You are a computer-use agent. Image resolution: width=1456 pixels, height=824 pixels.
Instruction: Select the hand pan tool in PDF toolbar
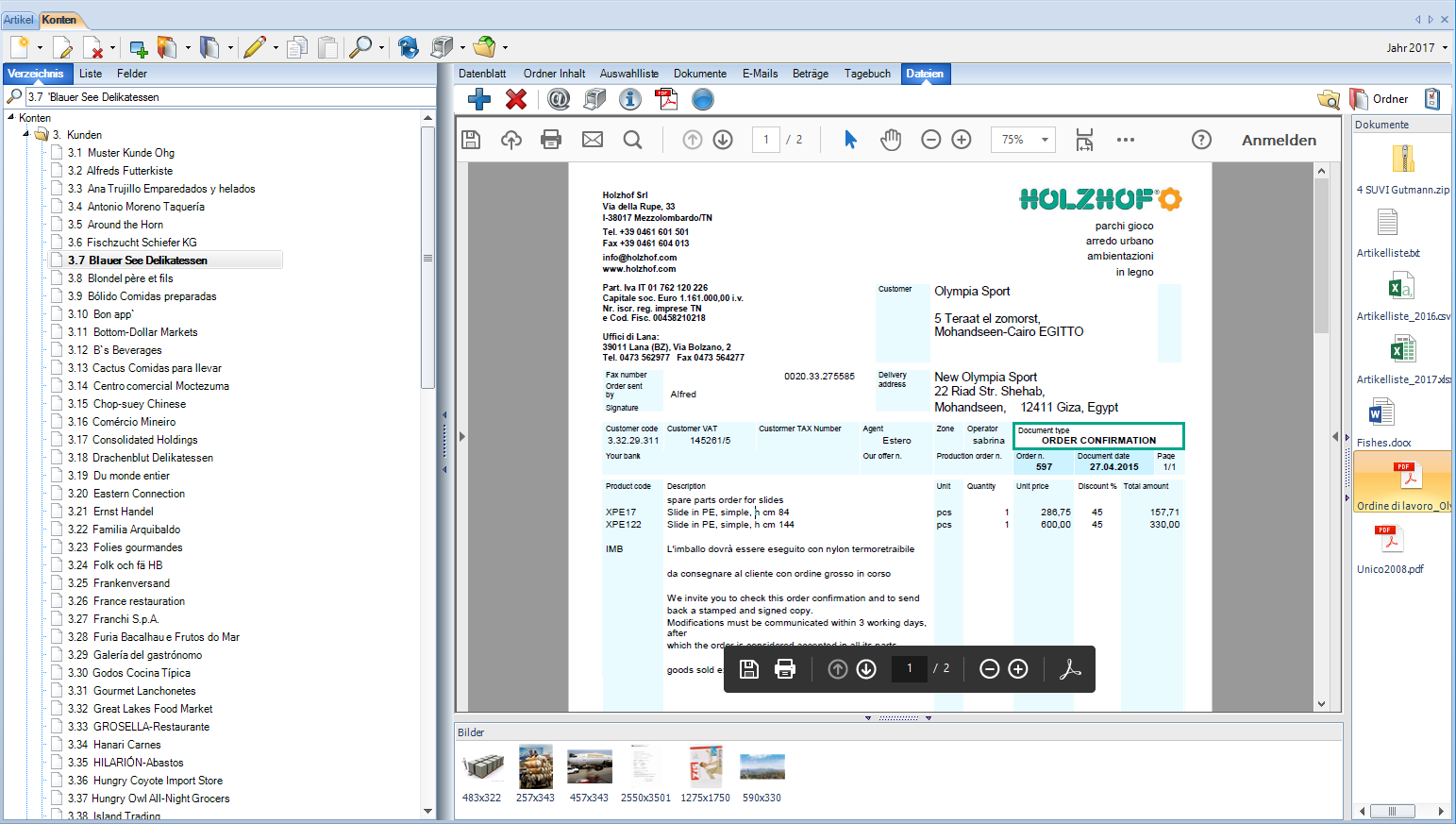891,140
